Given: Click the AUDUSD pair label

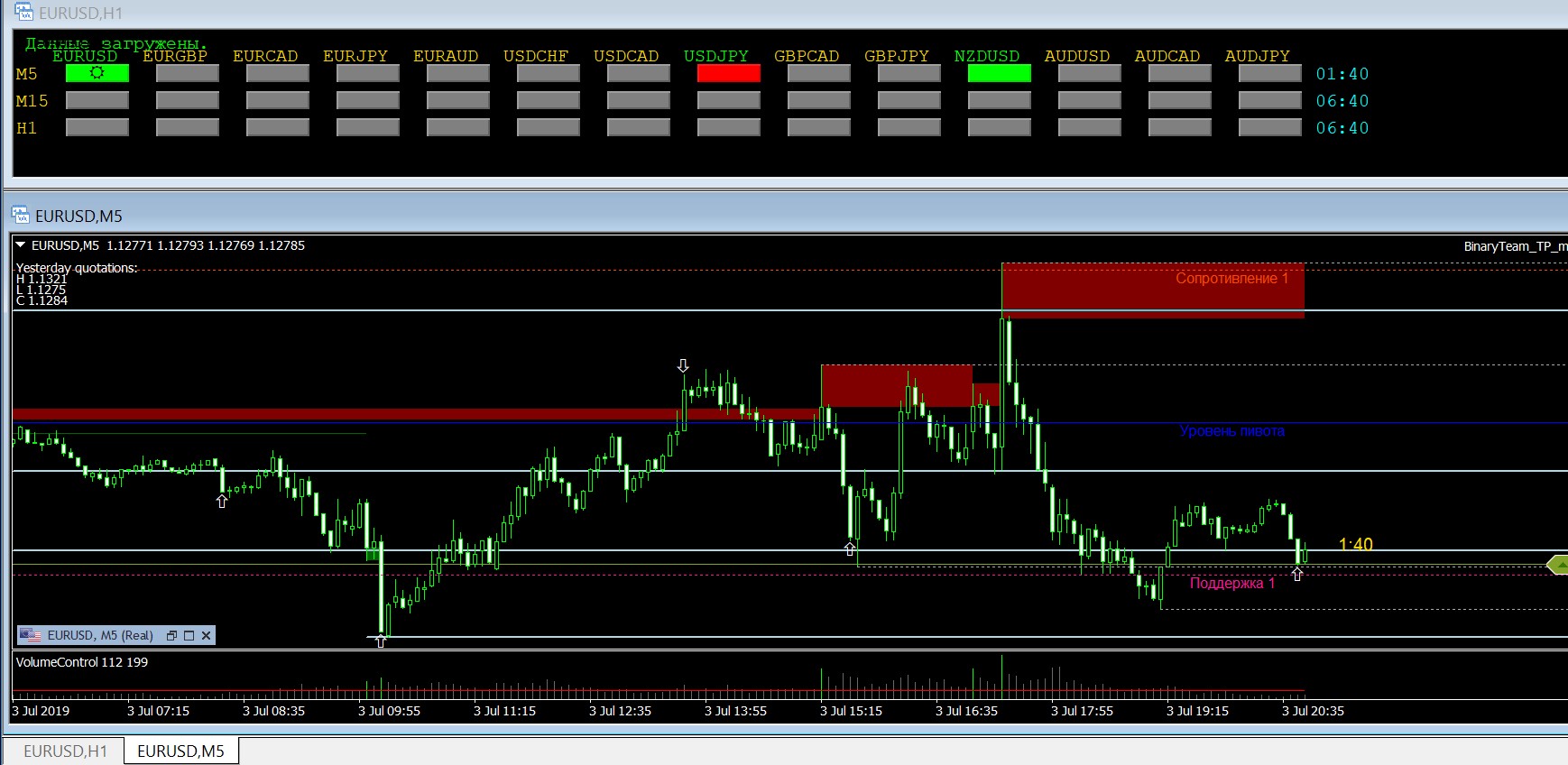Looking at the screenshot, I should pos(1077,56).
